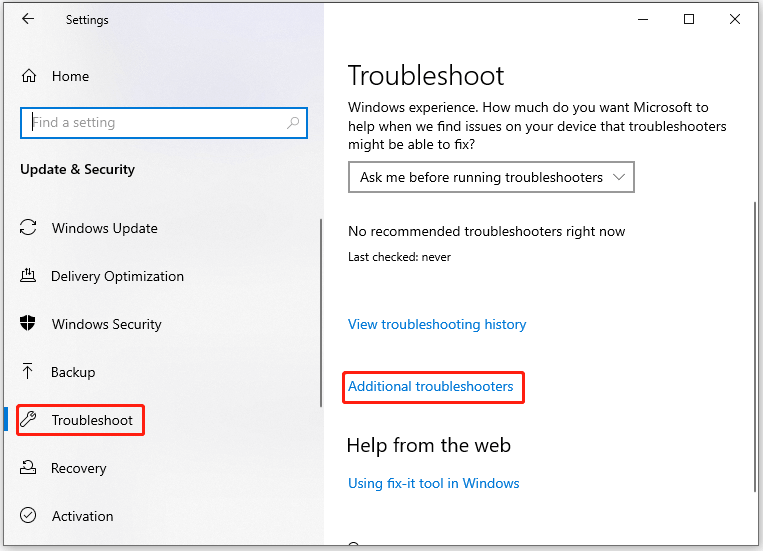The width and height of the screenshot is (763, 551).
Task: Click the search magnifier icon
Action: pos(293,123)
